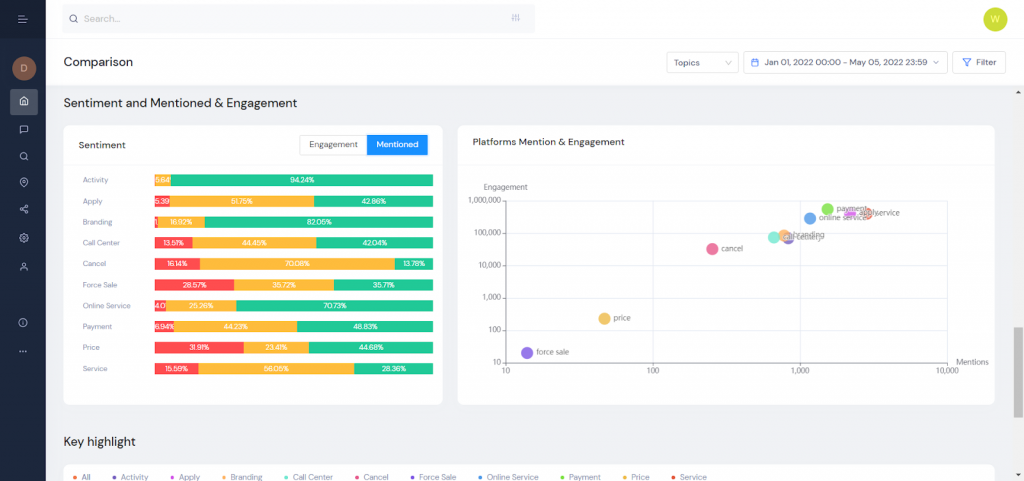Click the search icon in sidebar

click(x=24, y=156)
